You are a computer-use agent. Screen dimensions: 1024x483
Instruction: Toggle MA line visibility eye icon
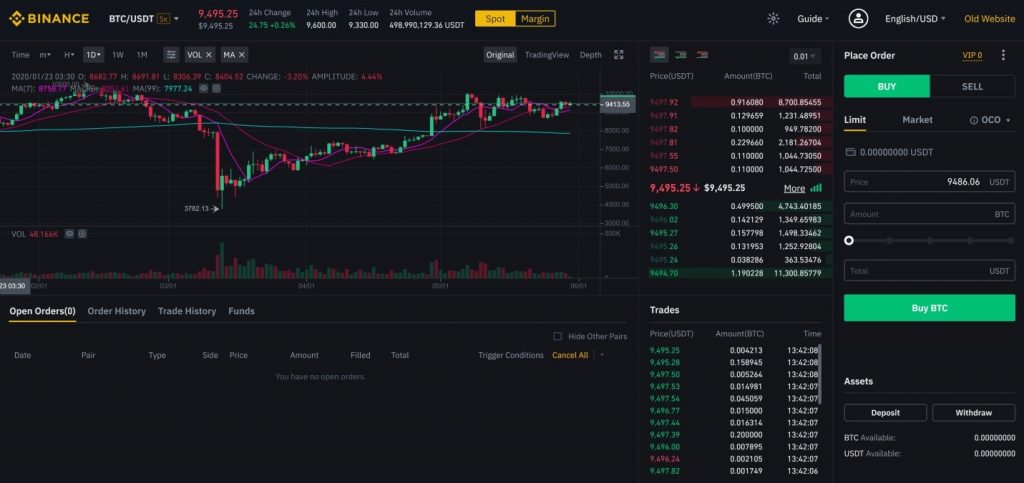coord(204,88)
